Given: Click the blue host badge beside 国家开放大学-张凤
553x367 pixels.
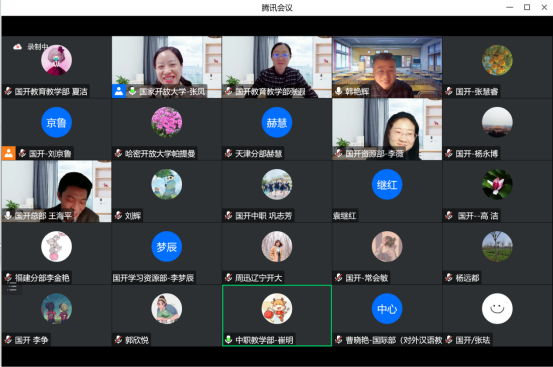Looking at the screenshot, I should (119, 91).
